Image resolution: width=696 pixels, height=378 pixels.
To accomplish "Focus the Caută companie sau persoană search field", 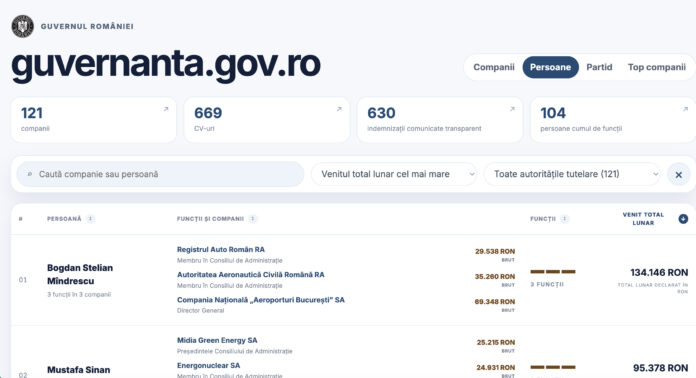I will pyautogui.click(x=160, y=174).
